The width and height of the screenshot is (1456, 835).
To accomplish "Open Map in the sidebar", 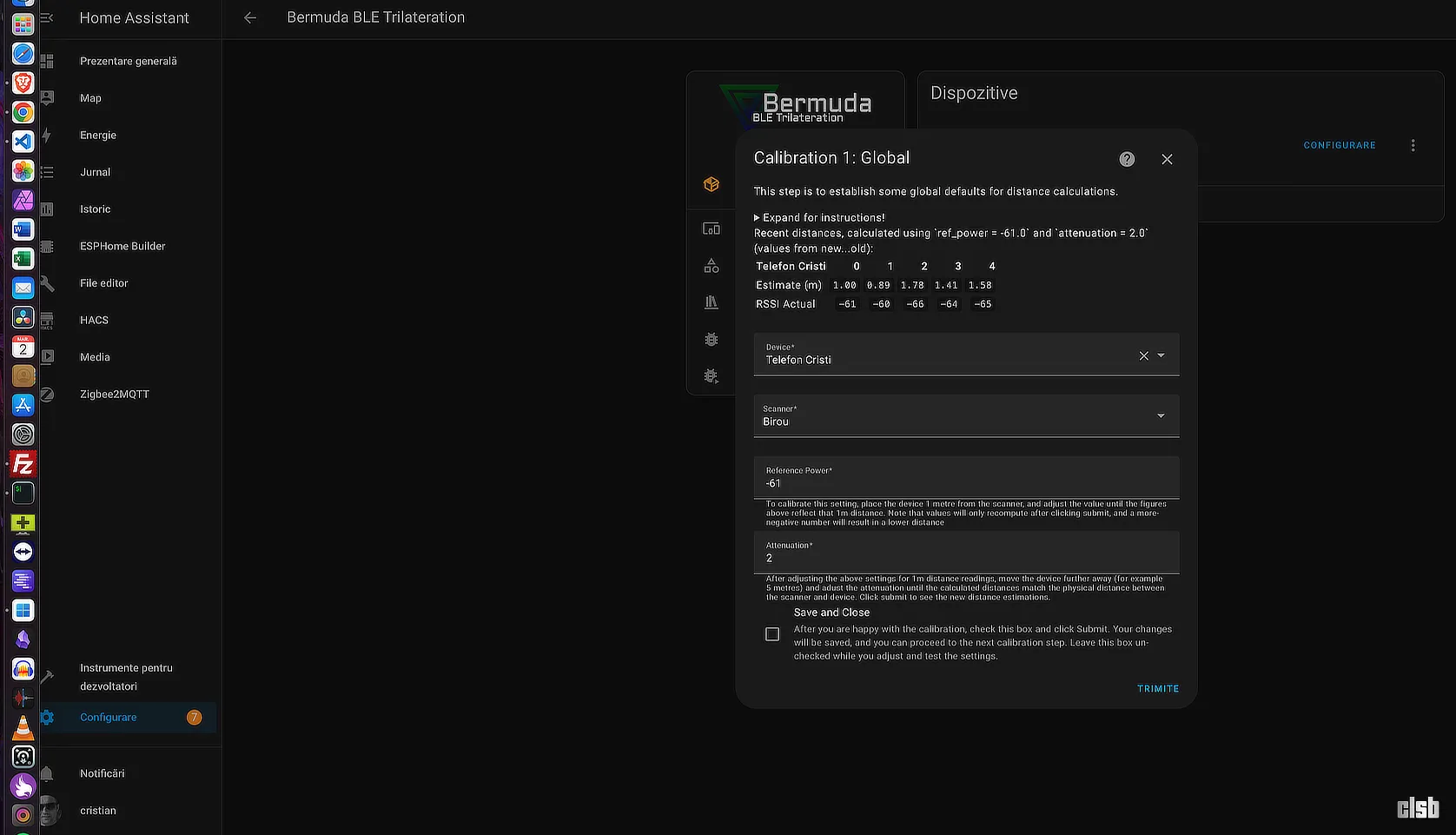I will [128, 98].
